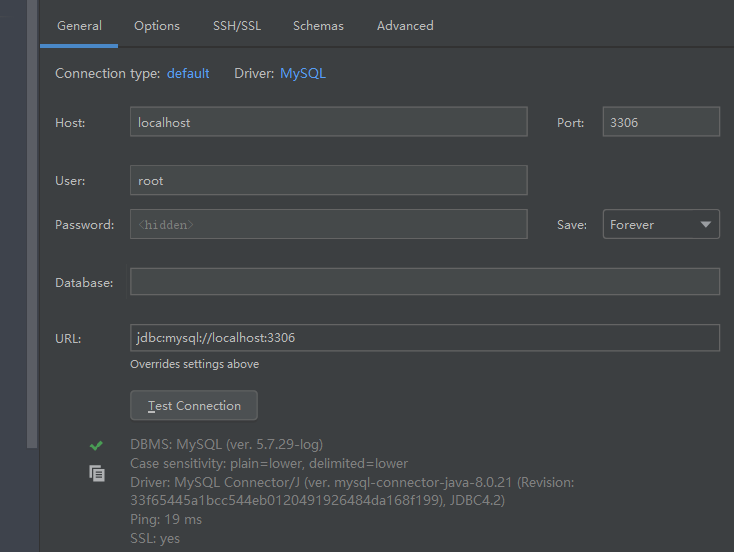Focus the Host field containing localhost
734x552 pixels.
pyautogui.click(x=328, y=122)
